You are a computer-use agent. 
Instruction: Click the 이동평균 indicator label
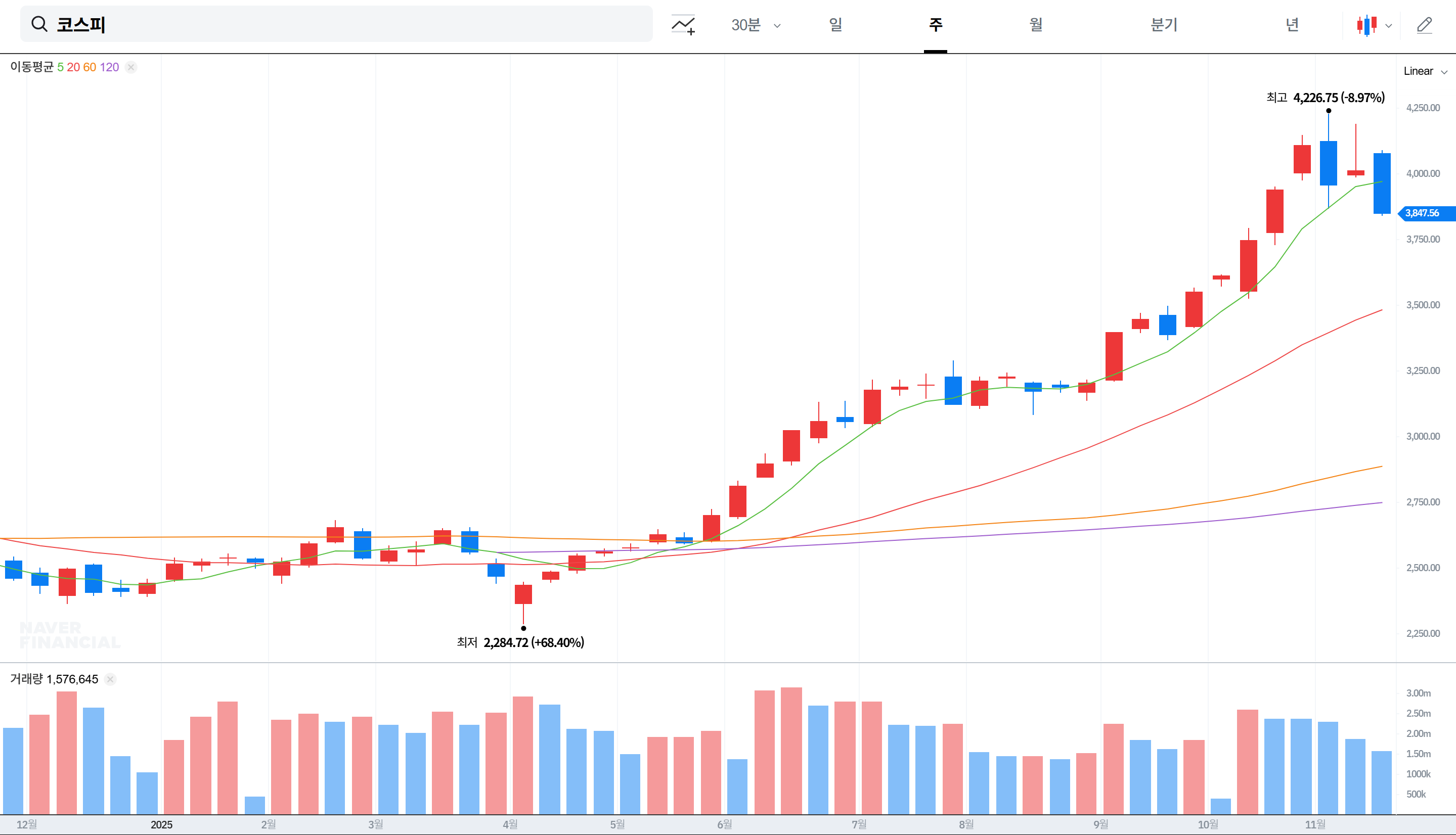tap(32, 67)
